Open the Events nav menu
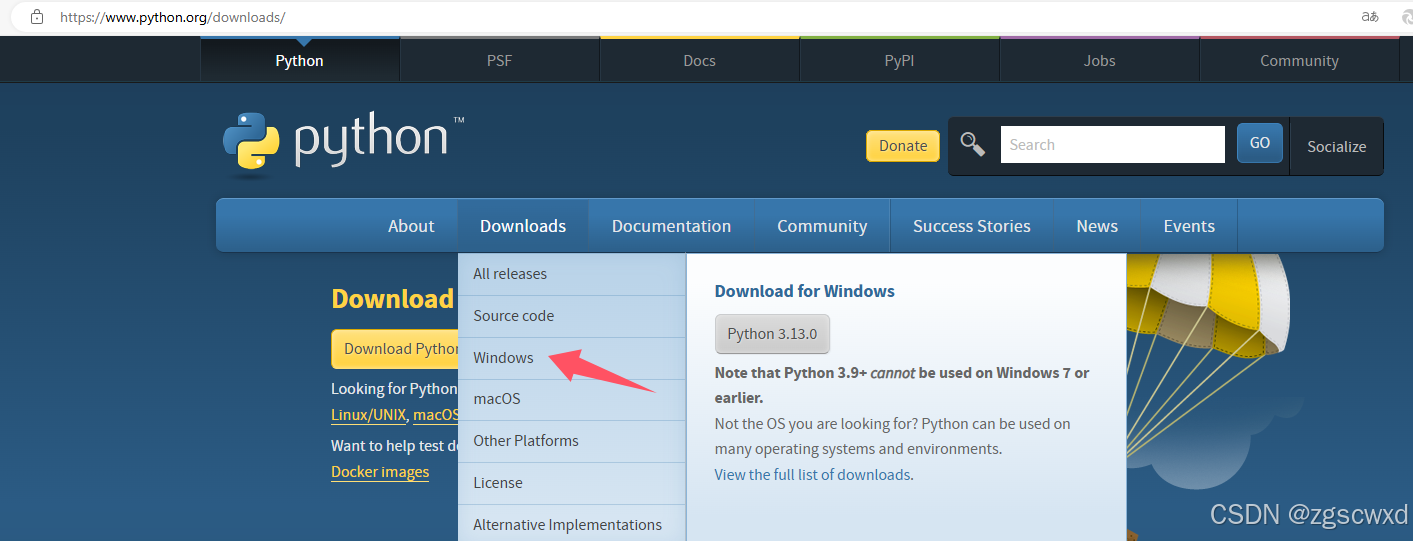Screen dimensions: 1413x541 tap(1189, 226)
